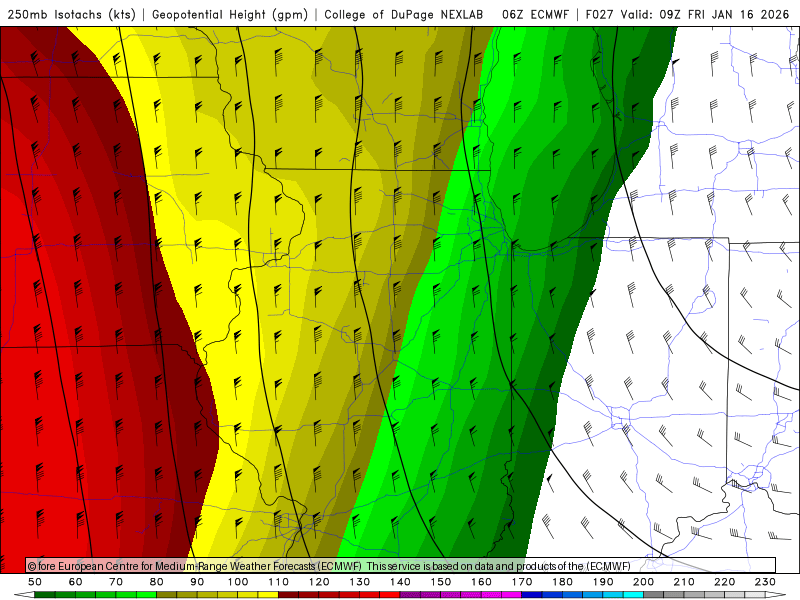Click the 170 label on the color scale

tap(522, 582)
